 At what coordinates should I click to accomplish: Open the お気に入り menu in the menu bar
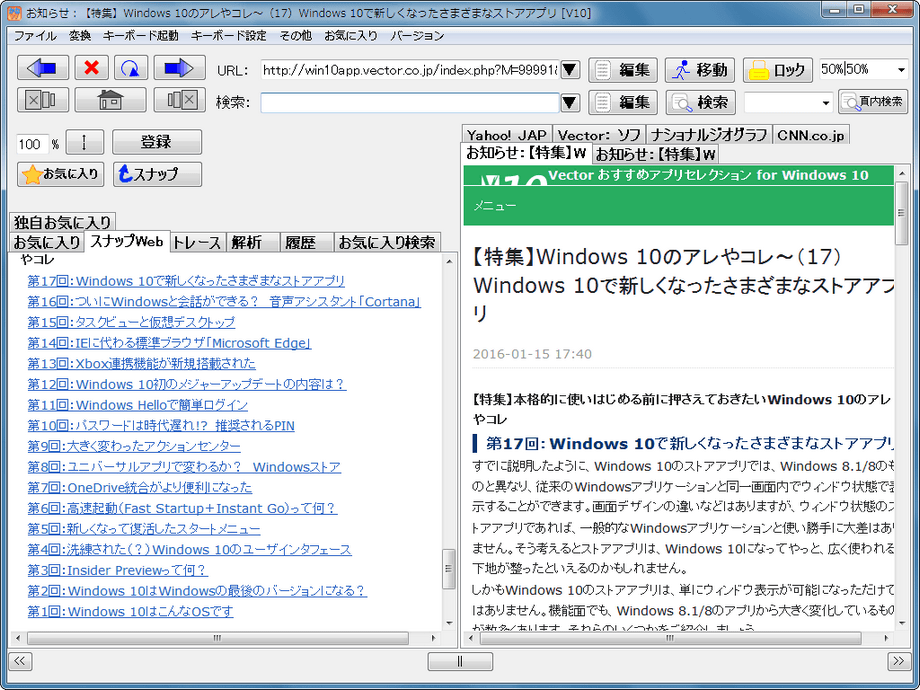click(351, 36)
